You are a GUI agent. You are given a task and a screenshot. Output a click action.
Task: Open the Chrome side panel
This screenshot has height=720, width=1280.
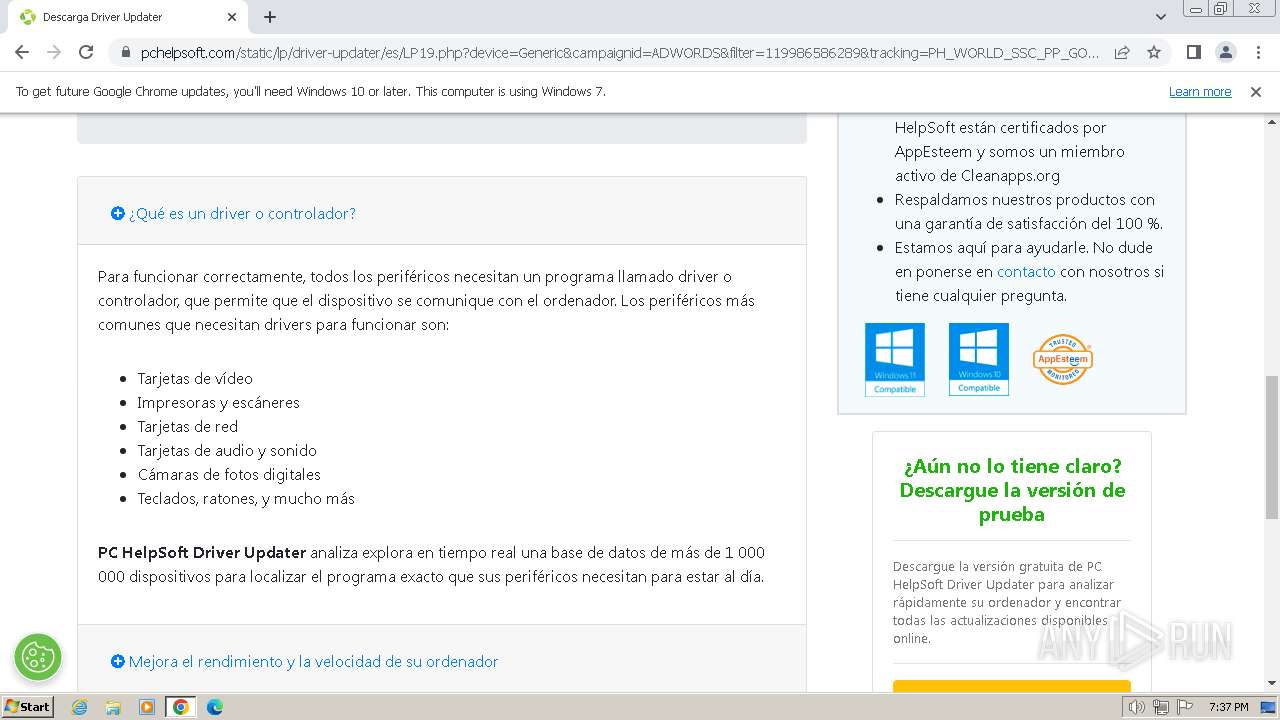click(1193, 52)
